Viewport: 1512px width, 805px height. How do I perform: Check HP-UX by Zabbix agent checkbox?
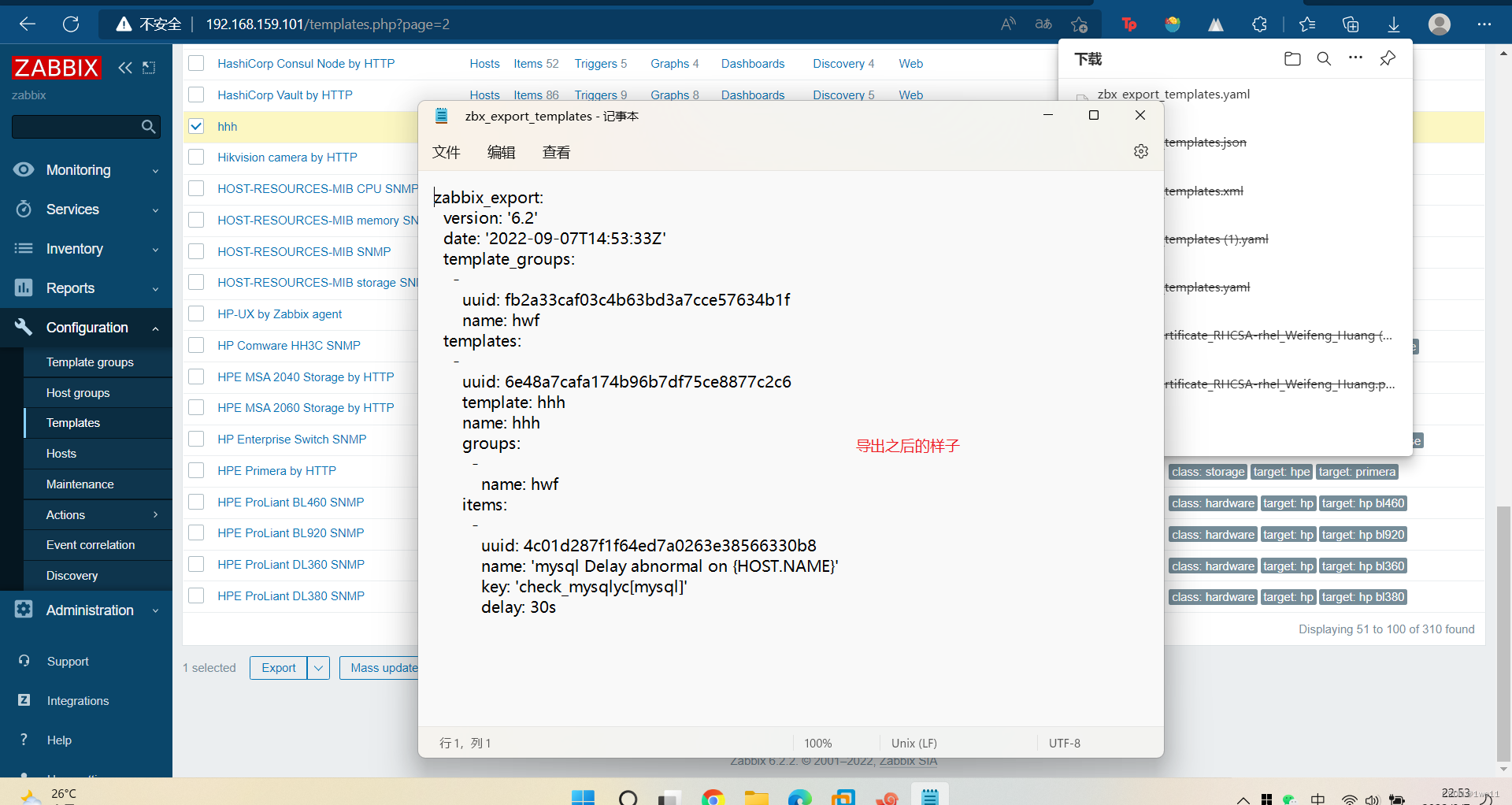196,313
